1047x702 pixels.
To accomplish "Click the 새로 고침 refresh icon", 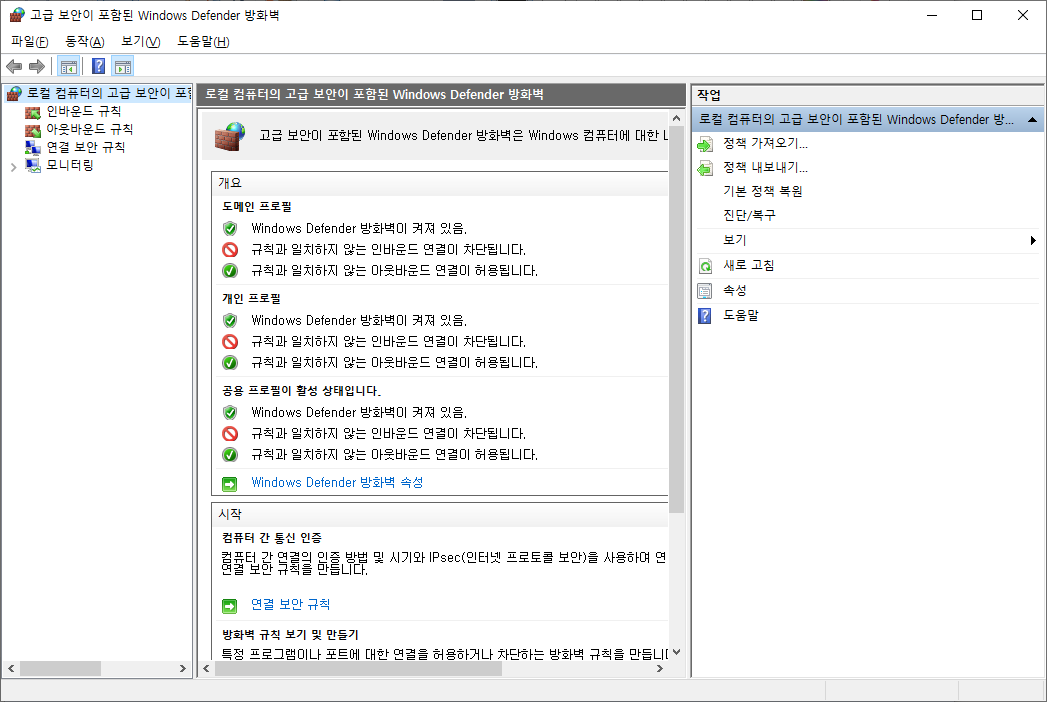I will [705, 266].
